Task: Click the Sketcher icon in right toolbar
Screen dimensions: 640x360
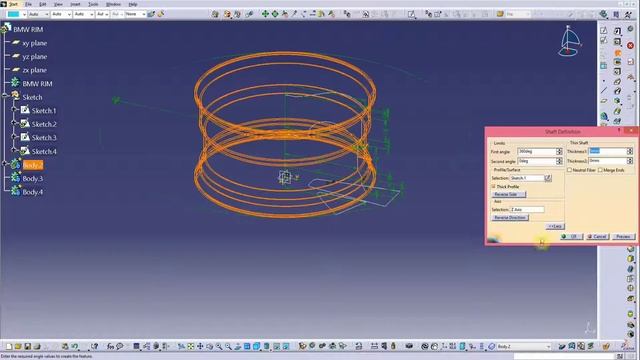Action: tap(604, 31)
